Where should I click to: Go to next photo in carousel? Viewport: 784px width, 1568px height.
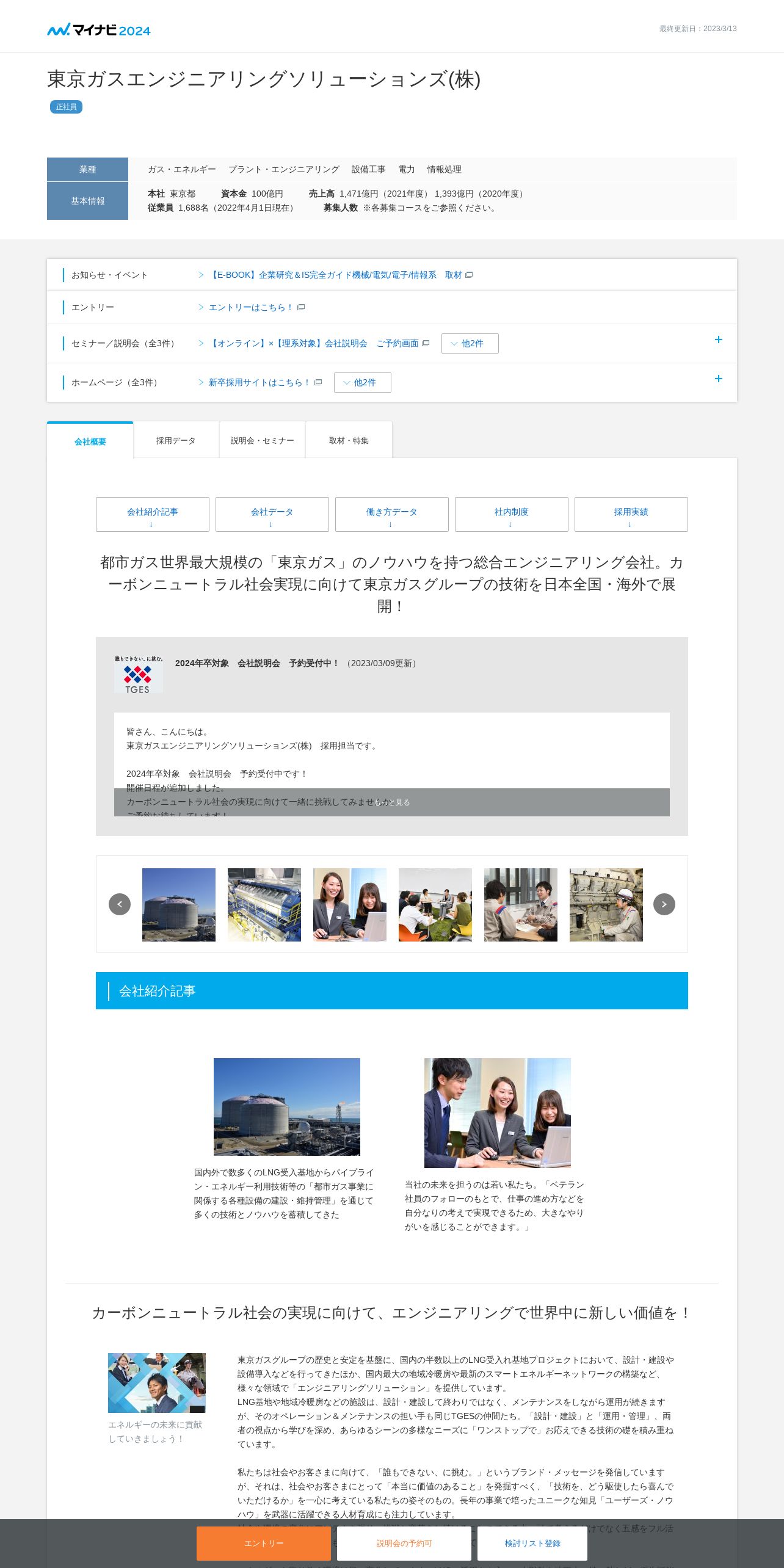(664, 904)
